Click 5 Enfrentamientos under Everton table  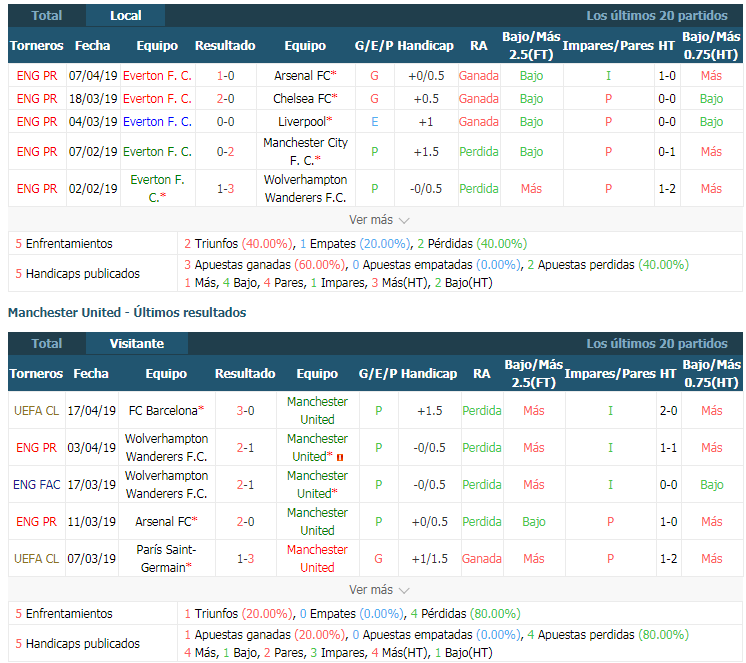point(64,244)
